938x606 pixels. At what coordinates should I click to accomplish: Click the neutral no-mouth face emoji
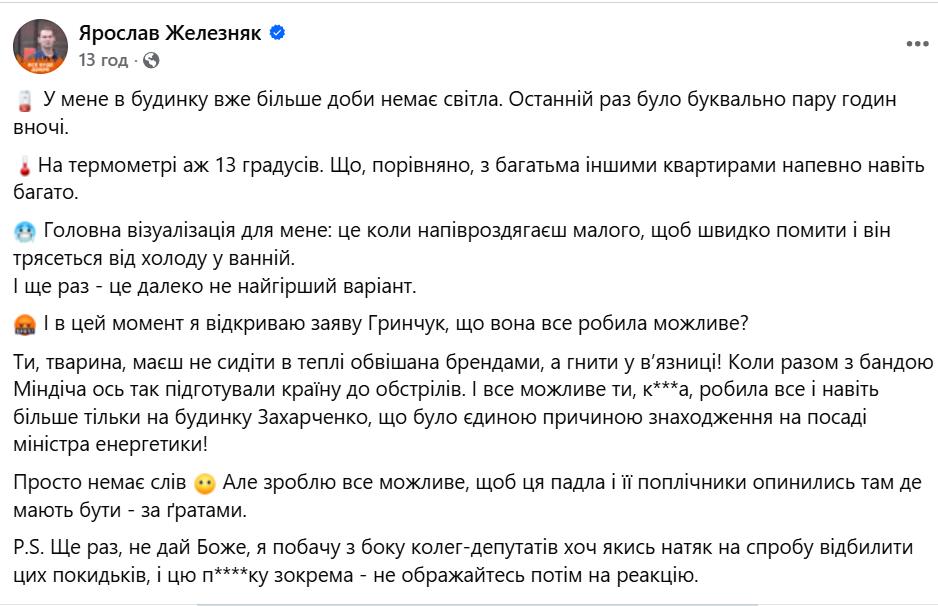coord(205,483)
